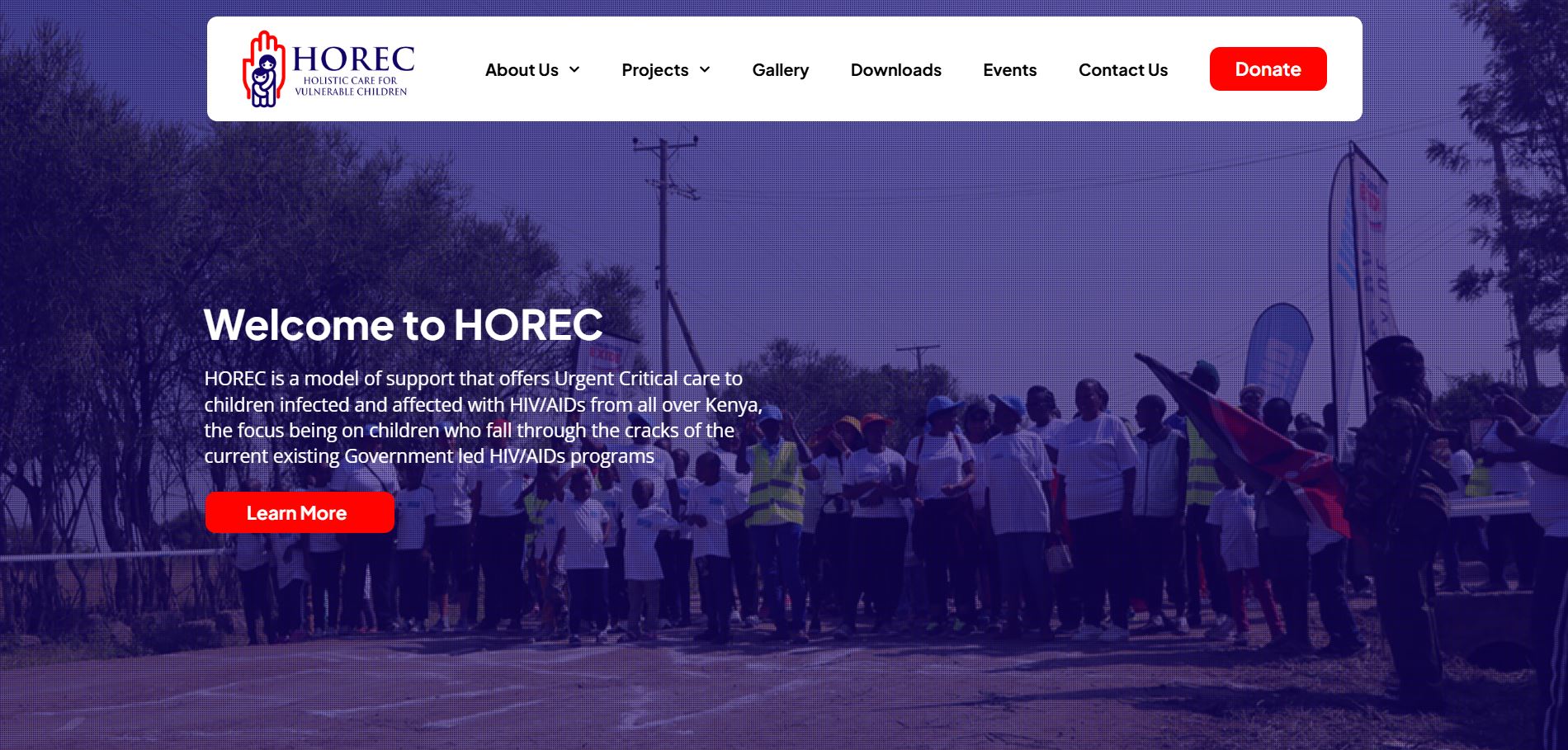
Task: Open the About Us menu
Action: 522,70
